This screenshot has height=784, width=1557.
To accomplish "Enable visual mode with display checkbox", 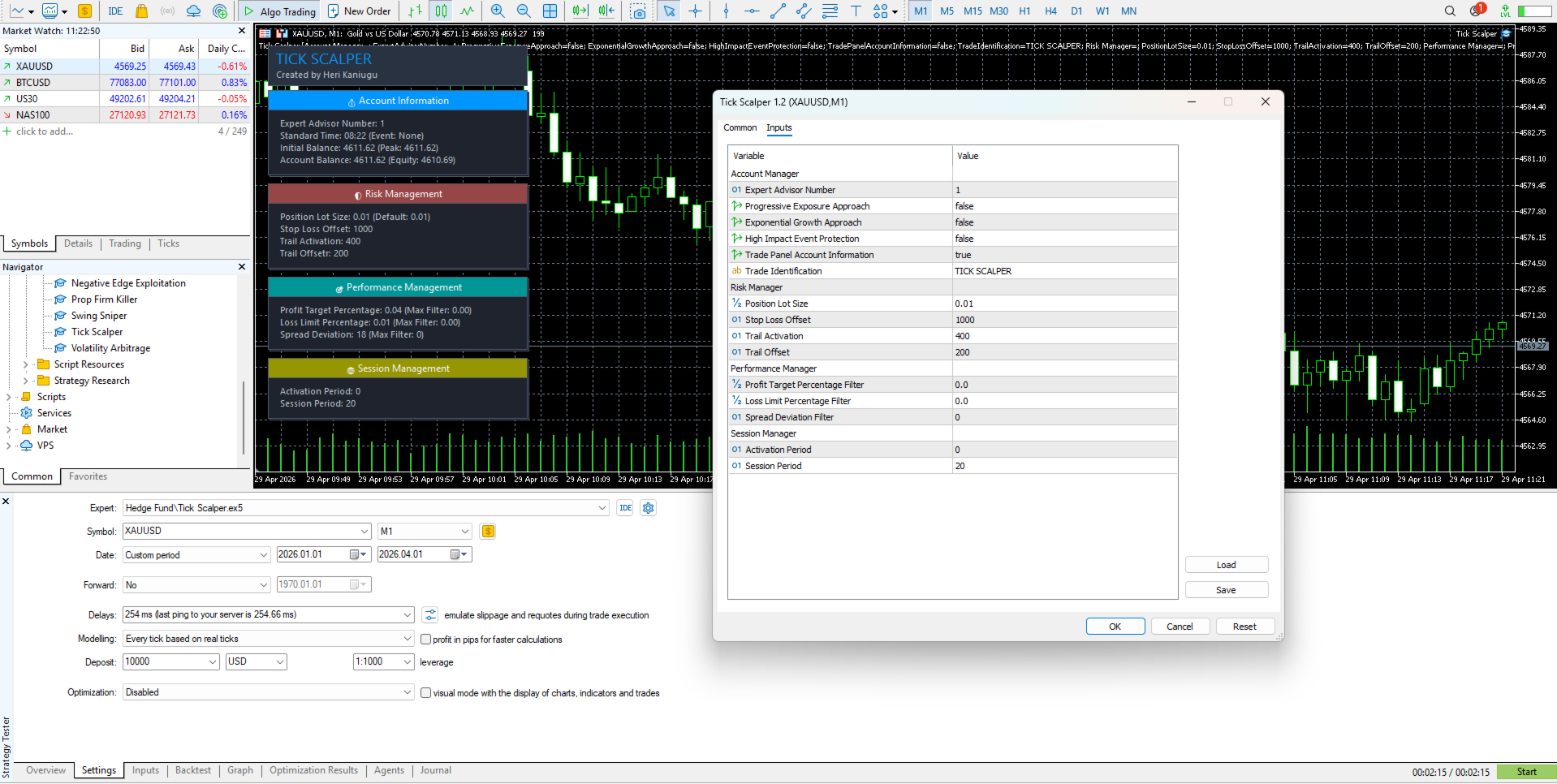I will point(425,693).
